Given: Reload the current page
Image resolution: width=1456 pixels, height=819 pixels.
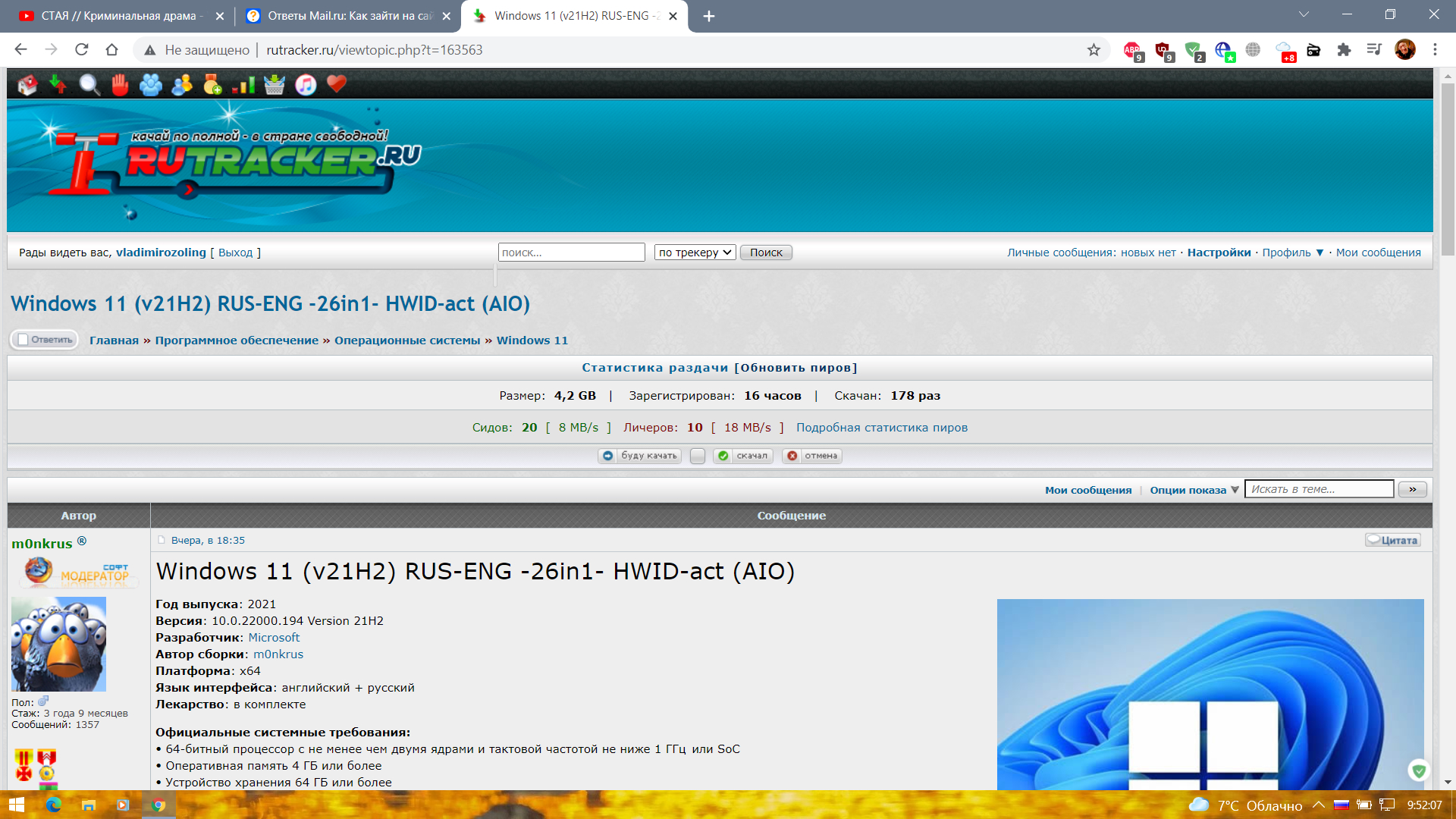Looking at the screenshot, I should pyautogui.click(x=82, y=50).
